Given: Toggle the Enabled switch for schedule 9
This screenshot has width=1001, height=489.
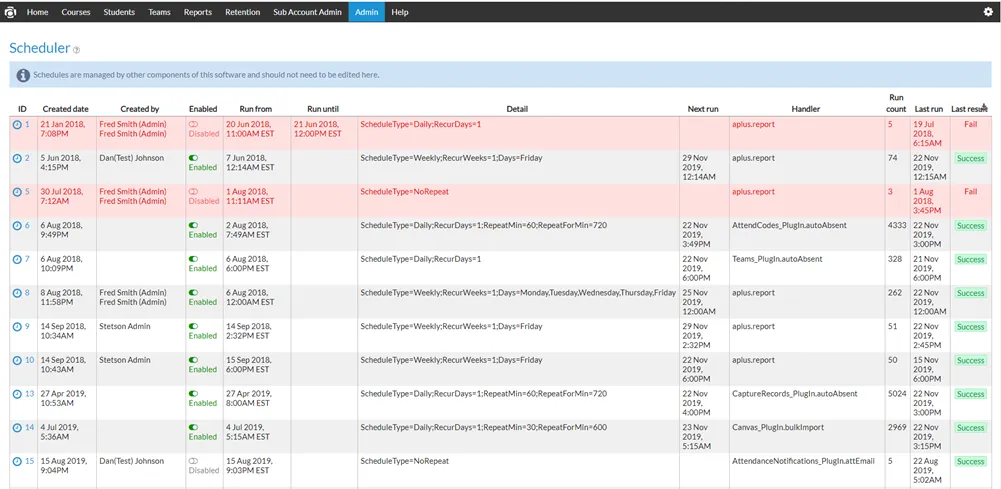Looking at the screenshot, I should (193, 326).
